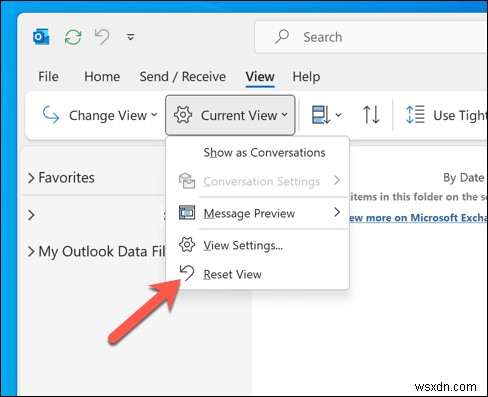This screenshot has width=488, height=397.
Task: Expand the Message Preview submenu chevron
Action: tap(337, 212)
